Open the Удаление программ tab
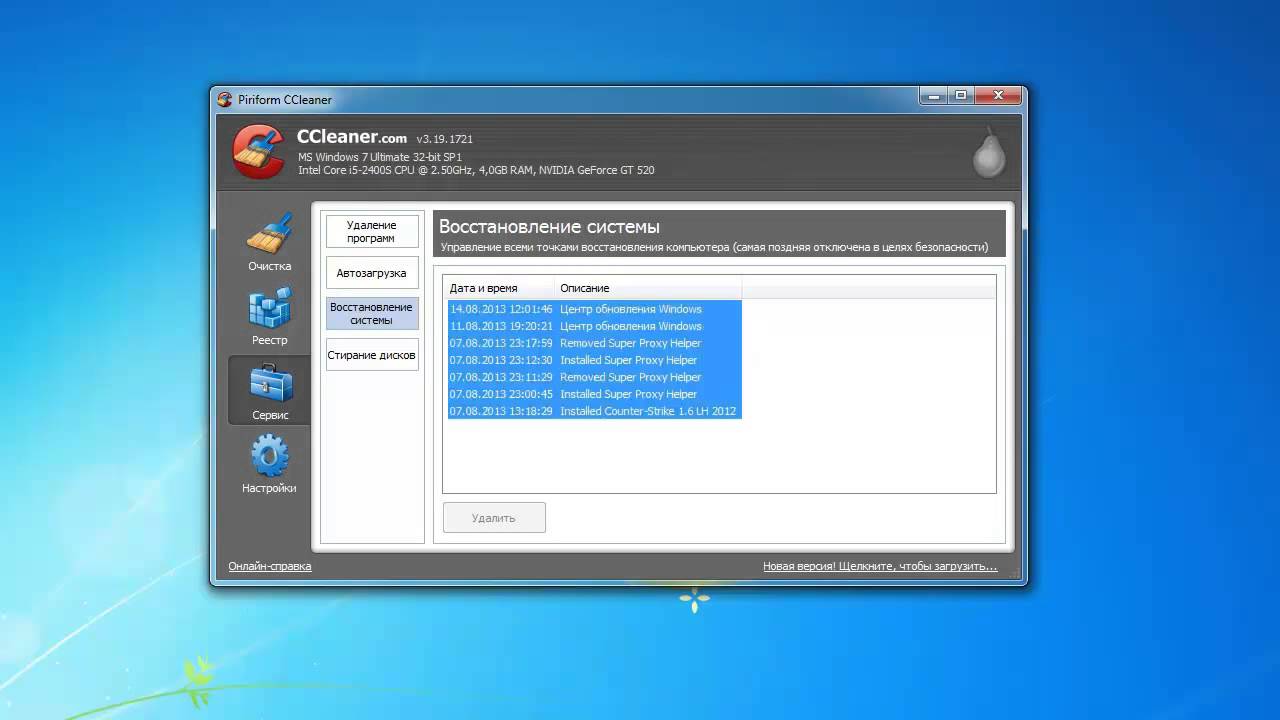This screenshot has height=720, width=1280. 371,232
